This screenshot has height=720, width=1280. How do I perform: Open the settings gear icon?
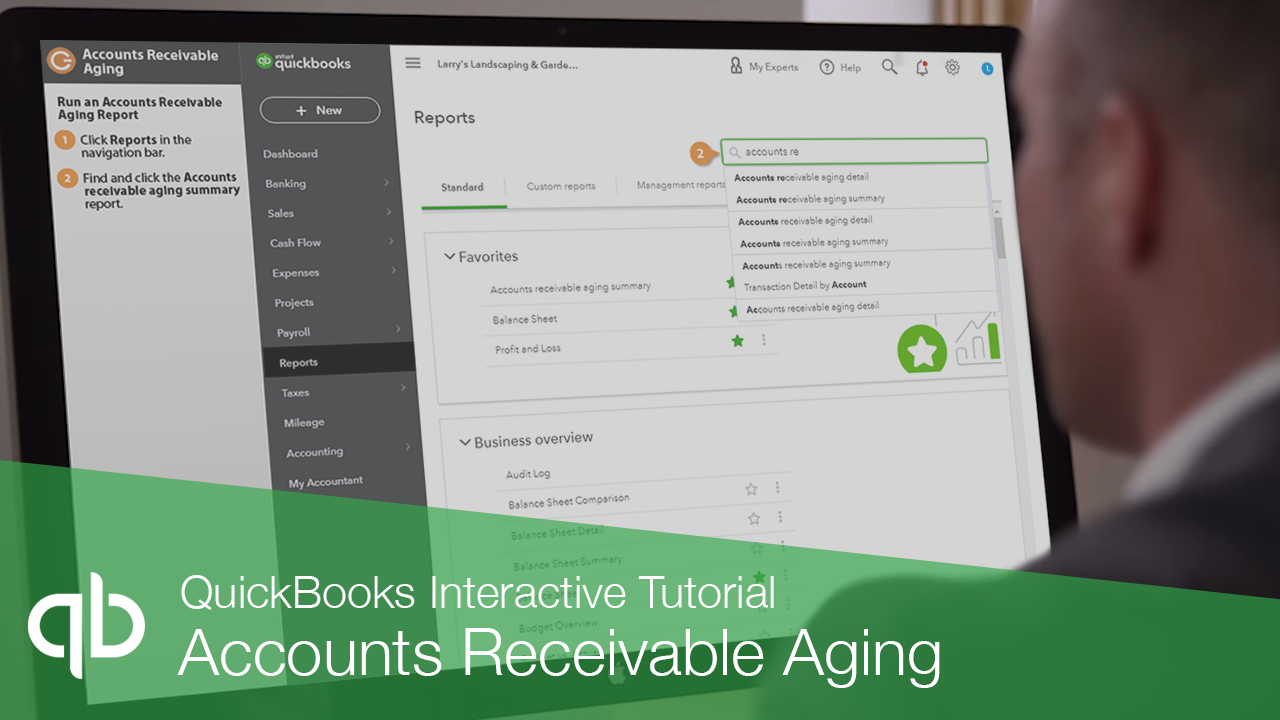pyautogui.click(x=952, y=67)
